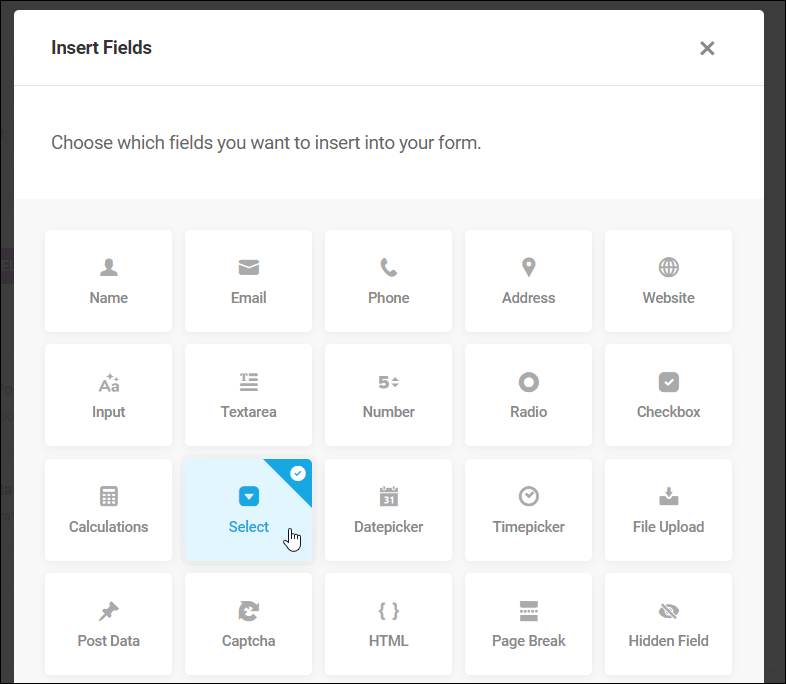The width and height of the screenshot is (786, 684).
Task: Close the Insert Fields dialog
Action: pos(707,48)
